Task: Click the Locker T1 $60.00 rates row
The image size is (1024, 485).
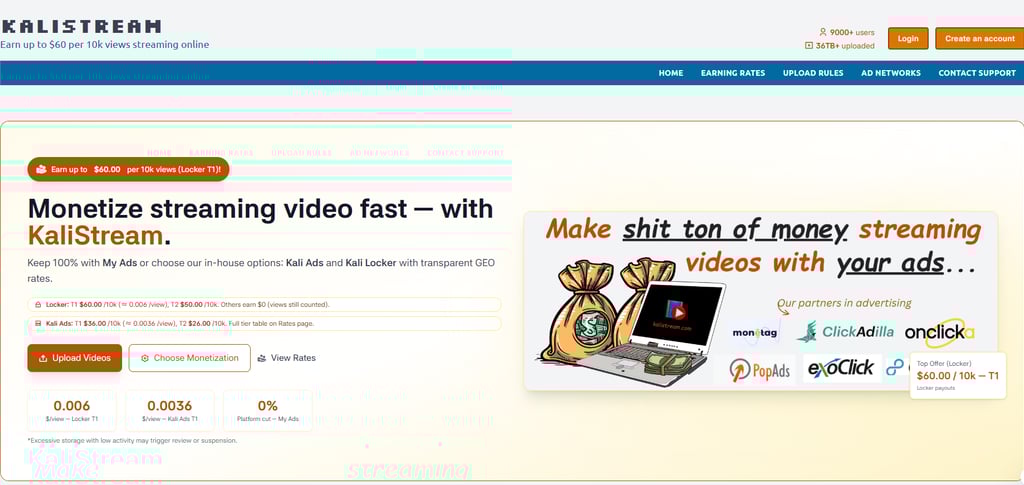Action: pos(264,305)
